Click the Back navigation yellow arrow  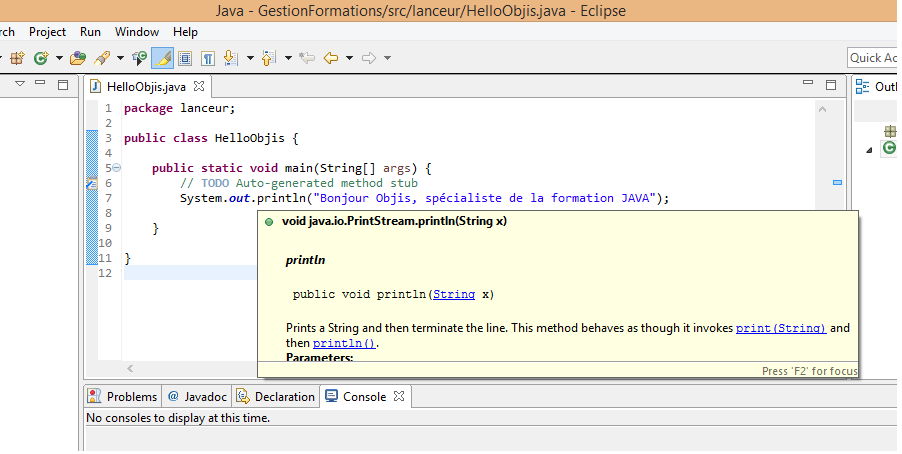[331, 58]
